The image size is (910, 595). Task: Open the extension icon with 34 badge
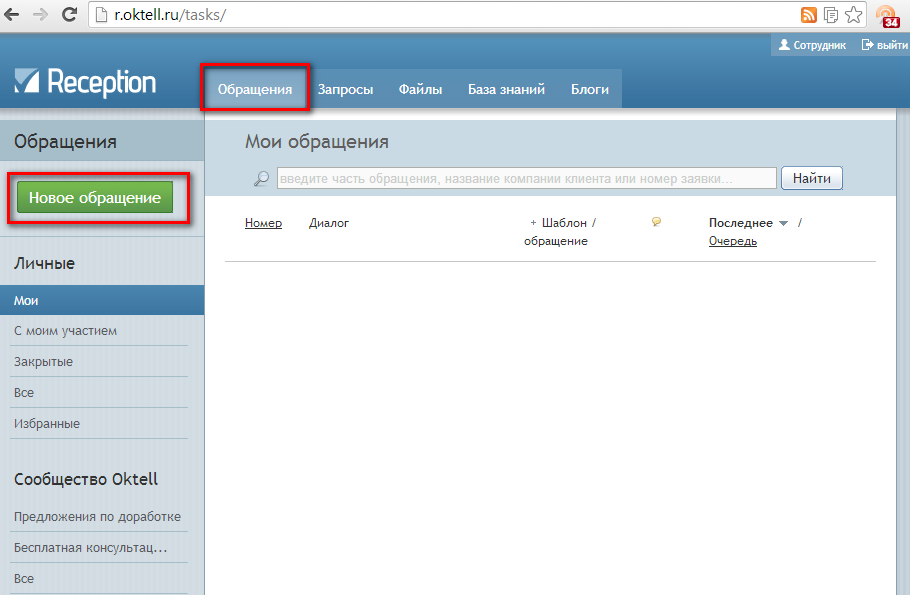tap(886, 16)
